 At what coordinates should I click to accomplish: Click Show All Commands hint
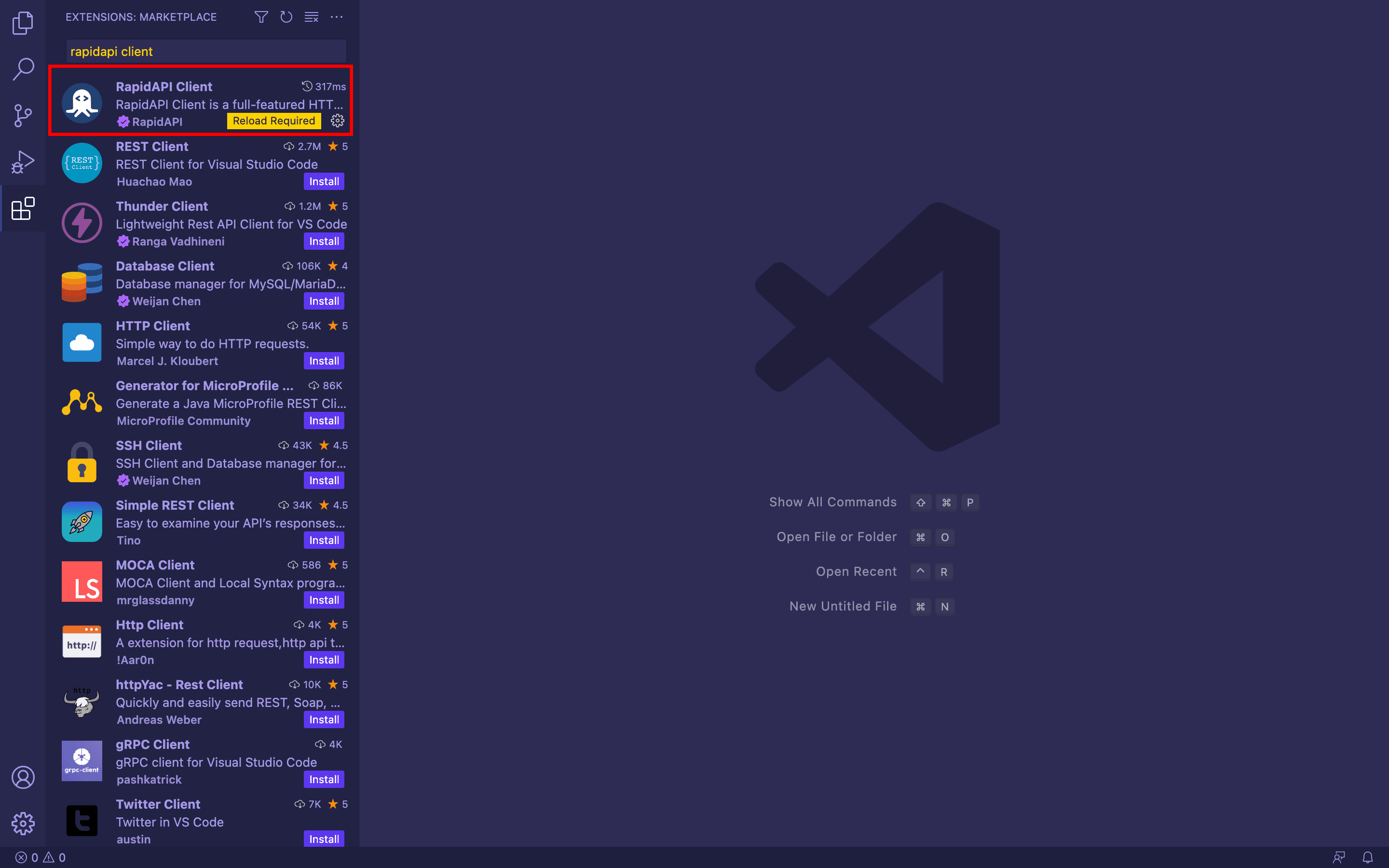(833, 502)
